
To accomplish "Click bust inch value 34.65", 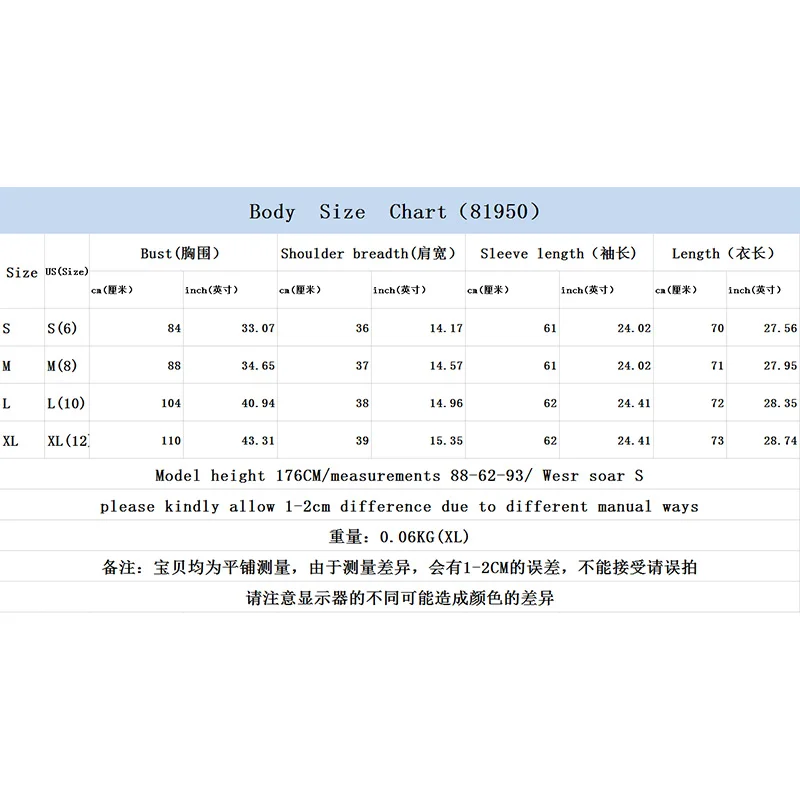I will coord(258,366).
